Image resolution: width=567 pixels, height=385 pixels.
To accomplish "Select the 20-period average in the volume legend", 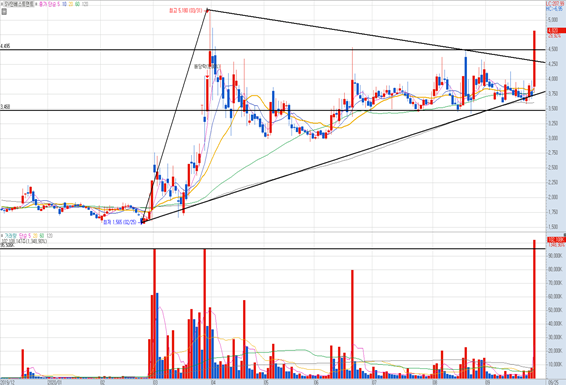I will point(35,236).
